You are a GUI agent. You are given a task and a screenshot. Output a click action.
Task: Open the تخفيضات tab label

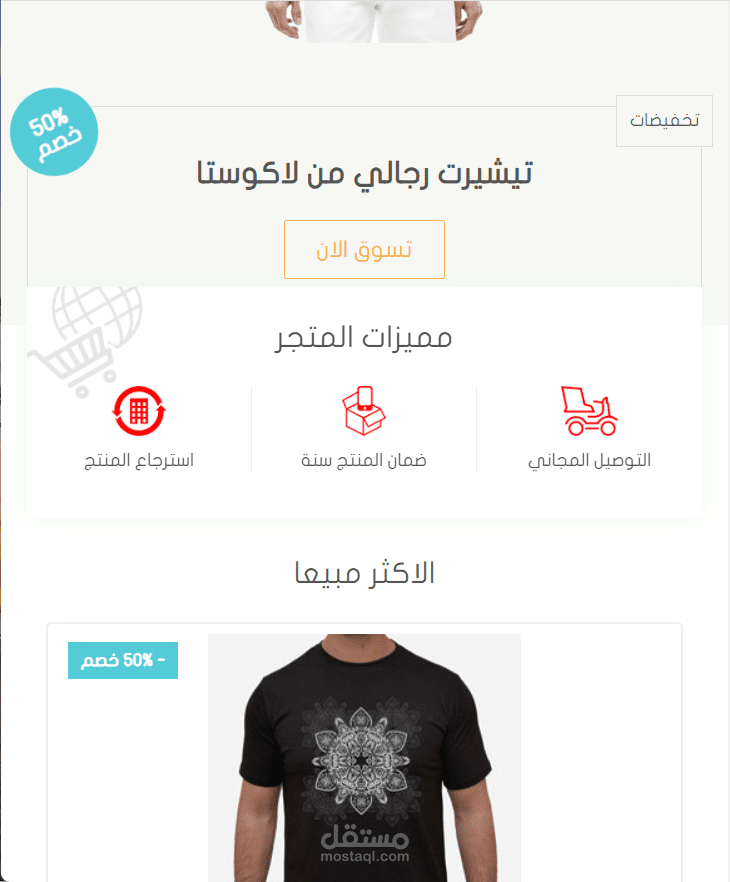pyautogui.click(x=664, y=120)
